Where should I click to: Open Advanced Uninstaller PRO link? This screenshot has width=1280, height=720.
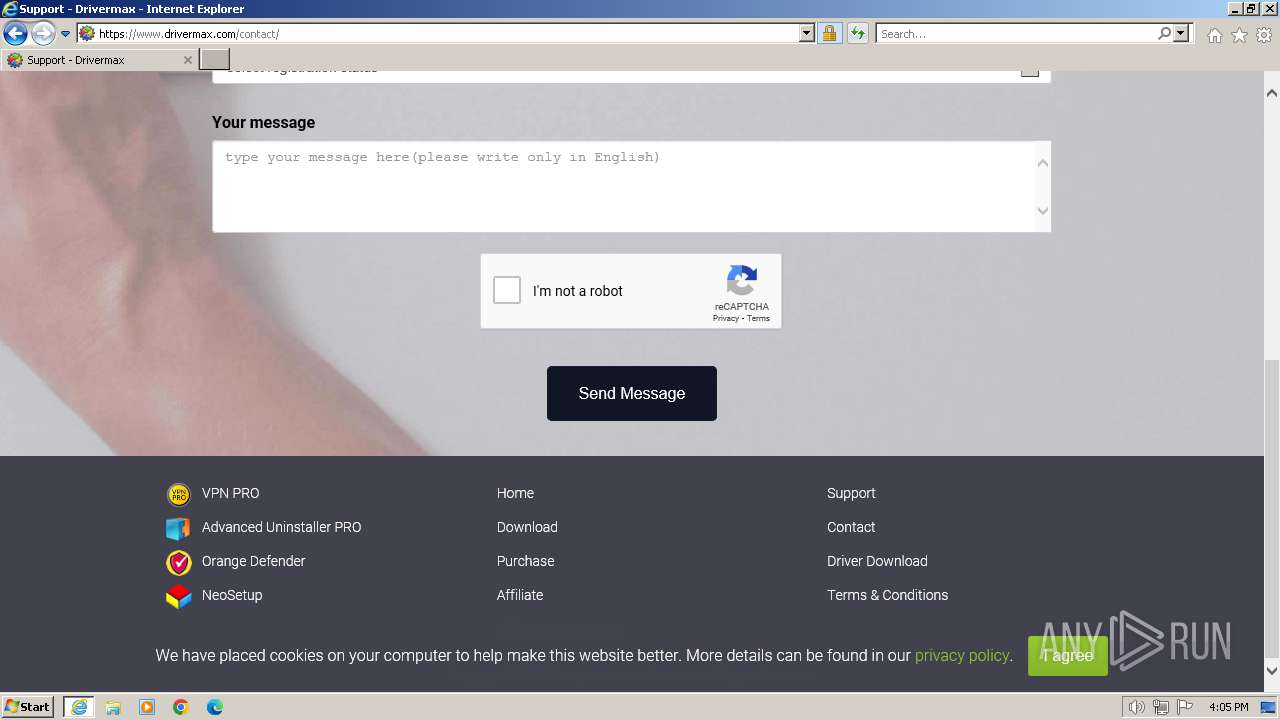[x=281, y=527]
